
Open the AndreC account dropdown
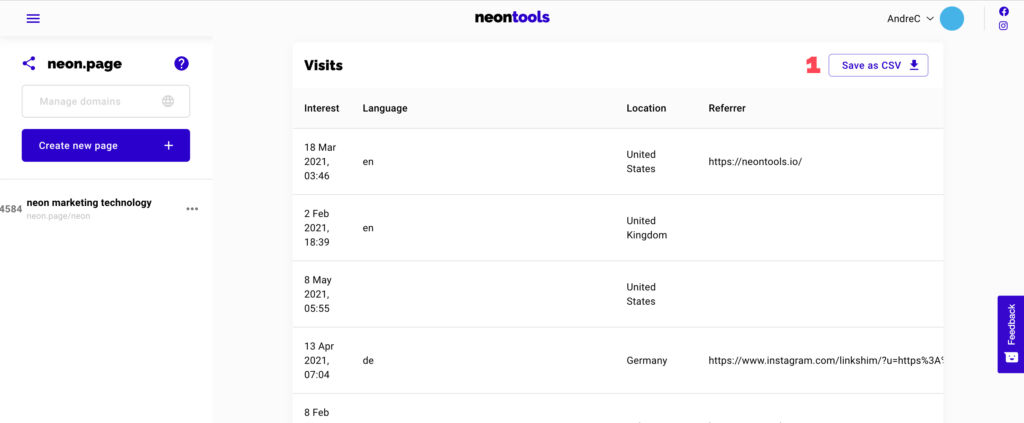pyautogui.click(x=910, y=19)
